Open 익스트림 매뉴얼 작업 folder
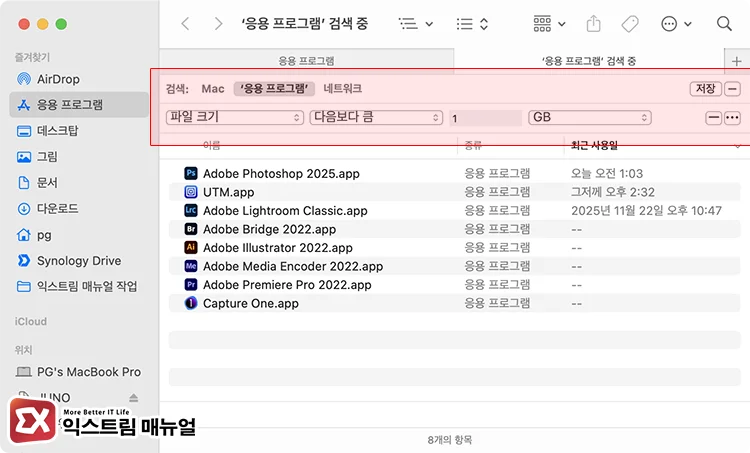The width and height of the screenshot is (750, 453). 77,287
